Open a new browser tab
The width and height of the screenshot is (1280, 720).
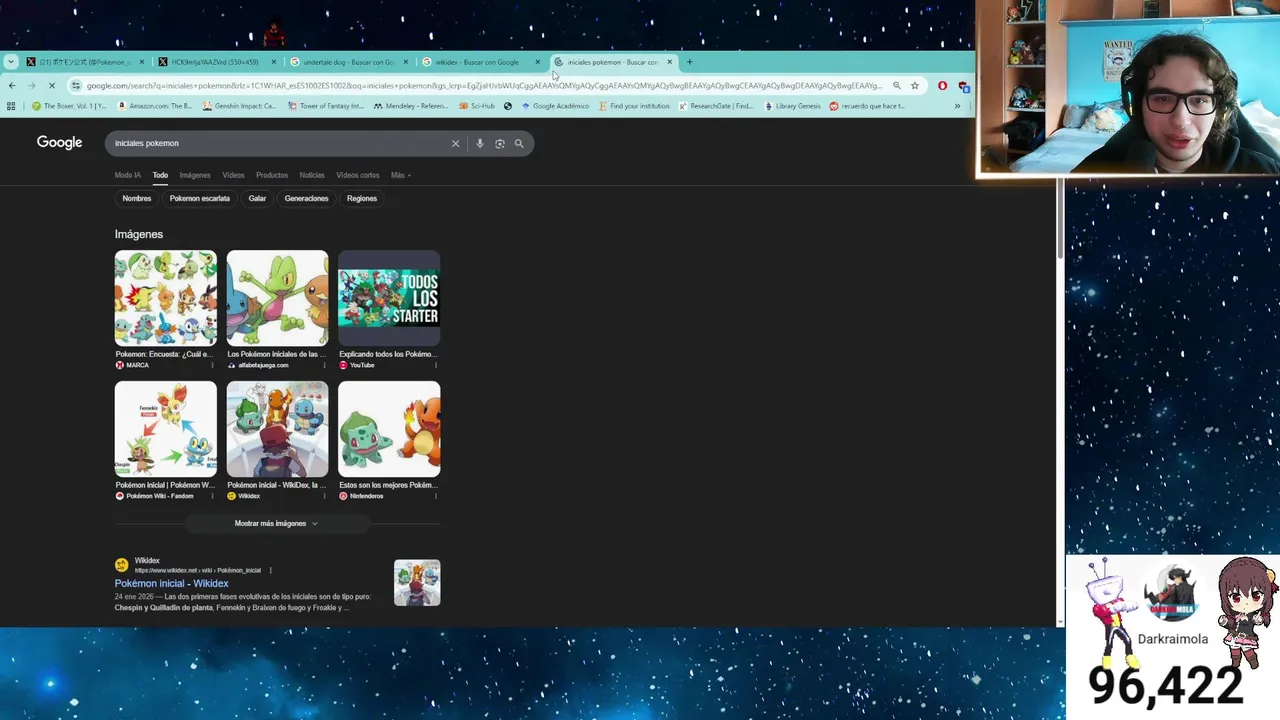[x=689, y=62]
